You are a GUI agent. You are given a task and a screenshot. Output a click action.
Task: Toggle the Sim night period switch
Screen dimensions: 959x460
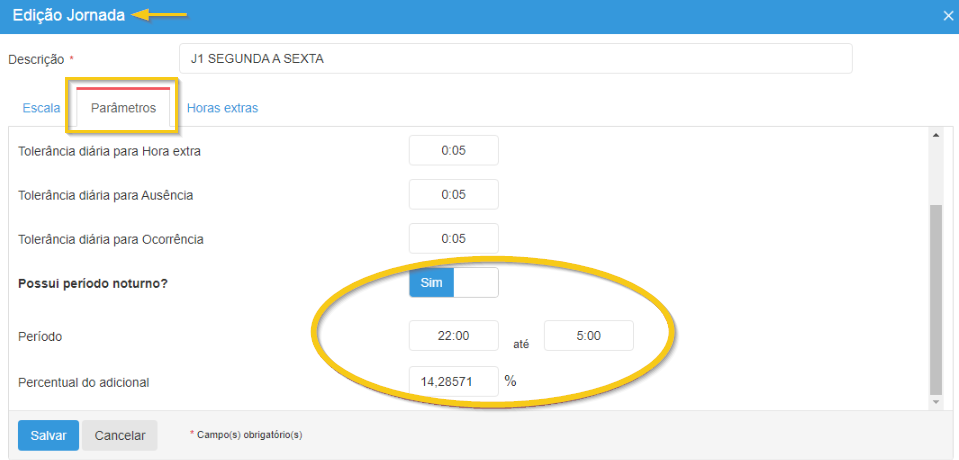(x=431, y=283)
